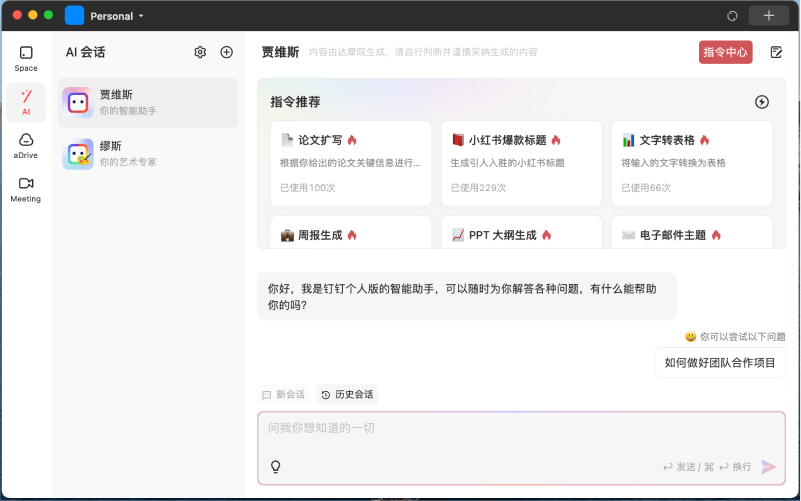Select the AI sidebar icon
The image size is (801, 501).
point(26,101)
